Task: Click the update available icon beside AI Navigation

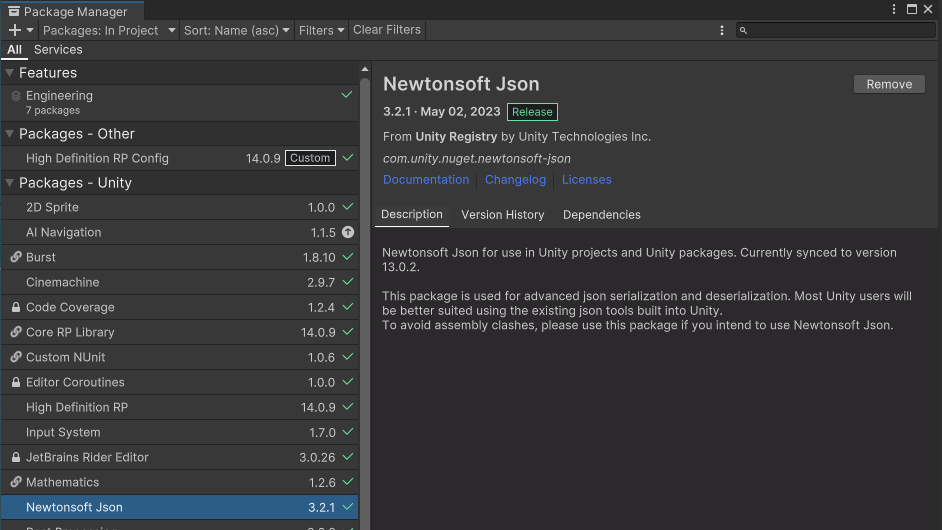Action: [x=348, y=232]
